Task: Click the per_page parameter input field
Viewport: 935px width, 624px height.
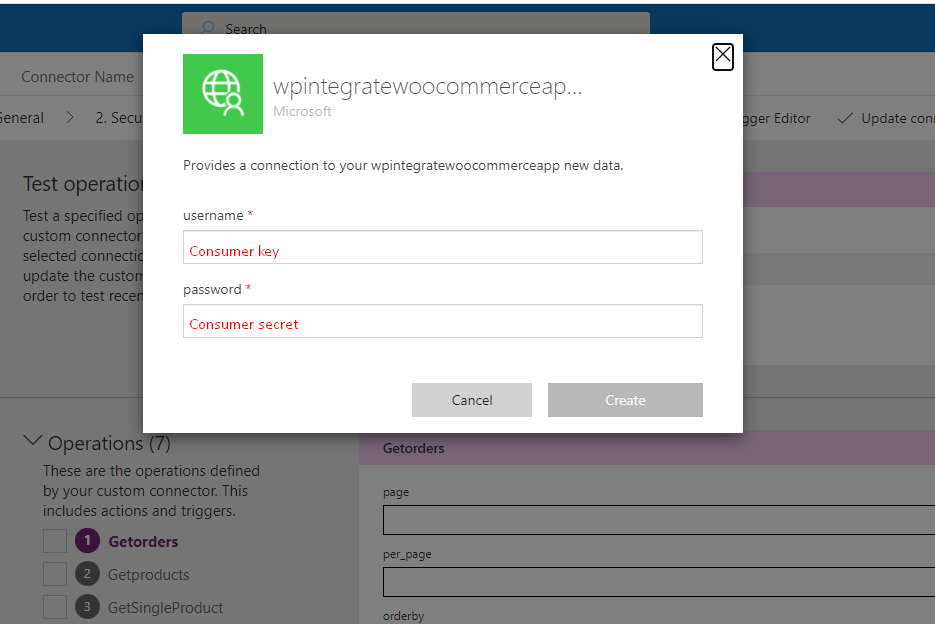Action: (659, 582)
